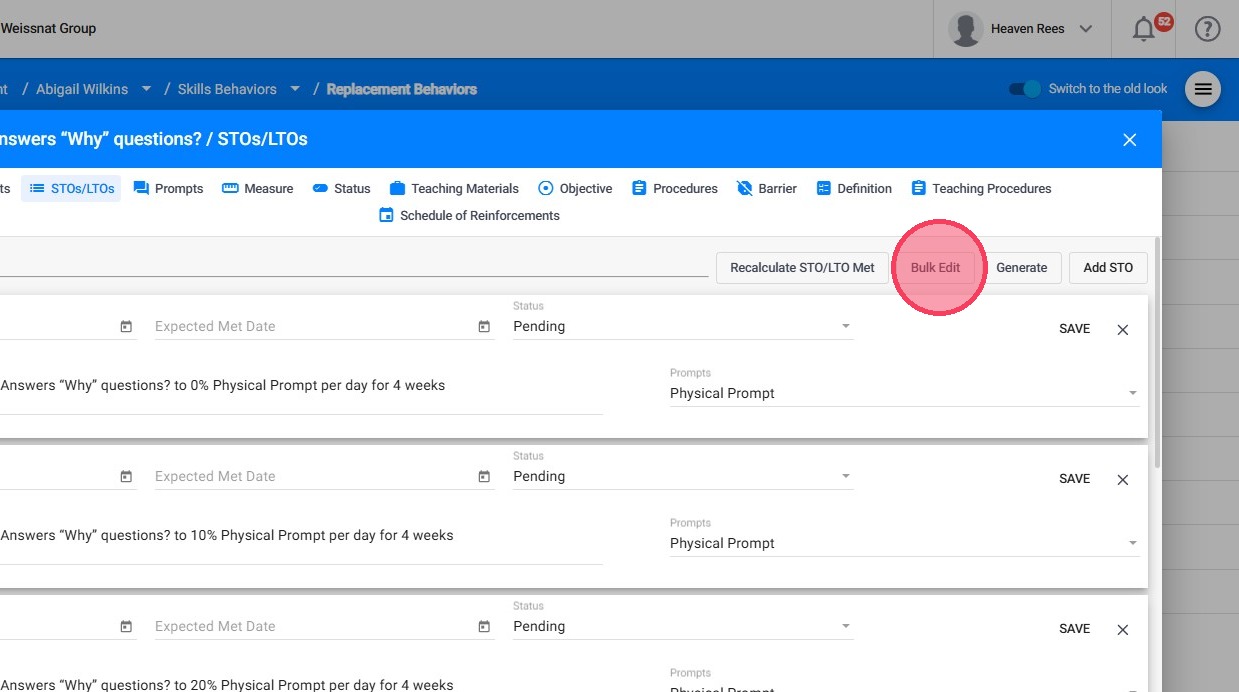Screen dimensions: 1239x692
Task: Open the Schedule of Reinforcements tab
Action: click(x=469, y=215)
